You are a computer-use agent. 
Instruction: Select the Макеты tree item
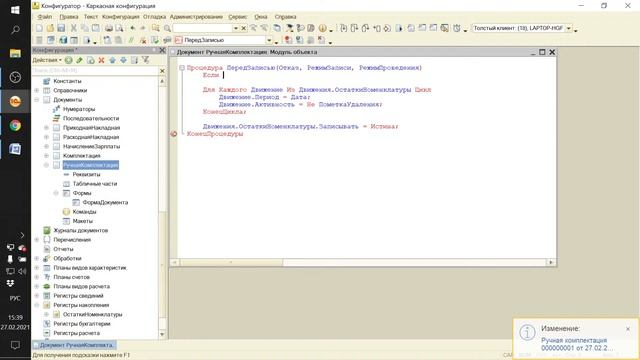click(x=82, y=221)
